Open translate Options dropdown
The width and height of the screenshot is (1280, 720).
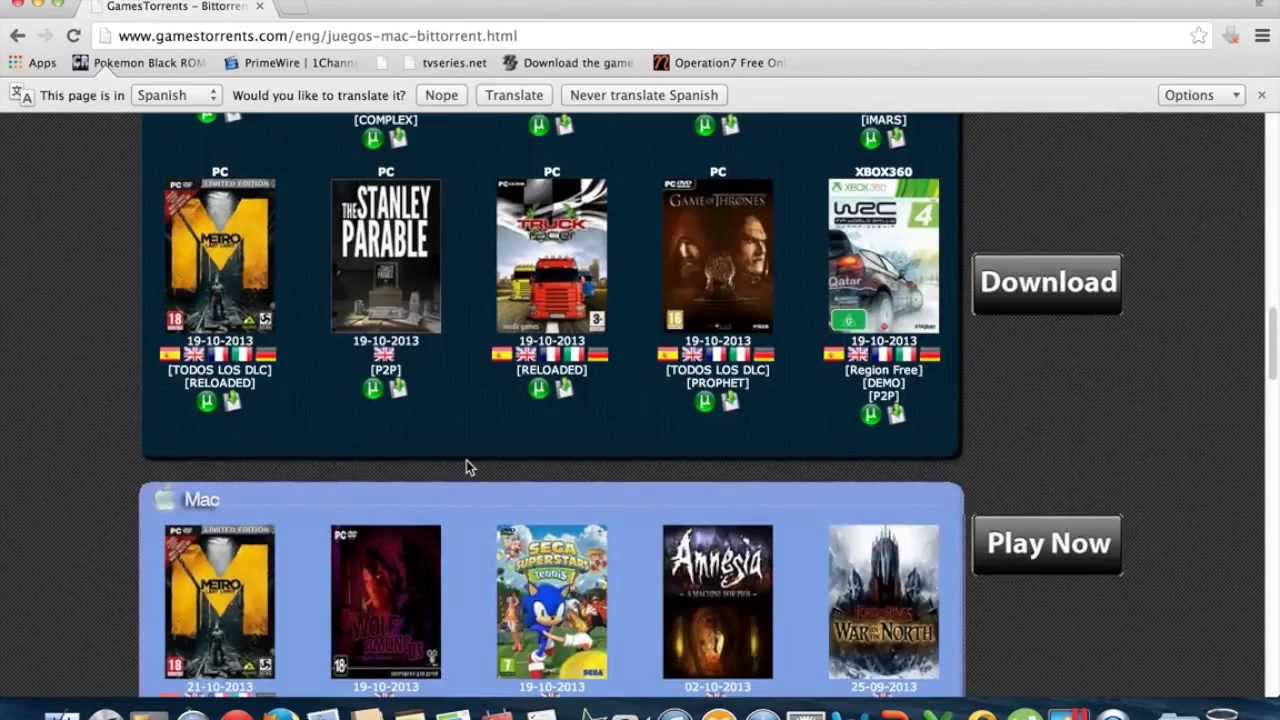pos(1201,95)
